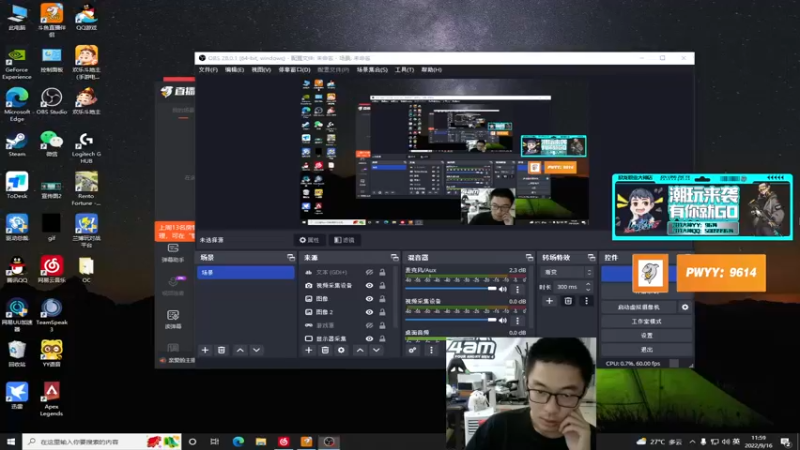Pop out the Scene Transitions dock panel

click(591, 258)
